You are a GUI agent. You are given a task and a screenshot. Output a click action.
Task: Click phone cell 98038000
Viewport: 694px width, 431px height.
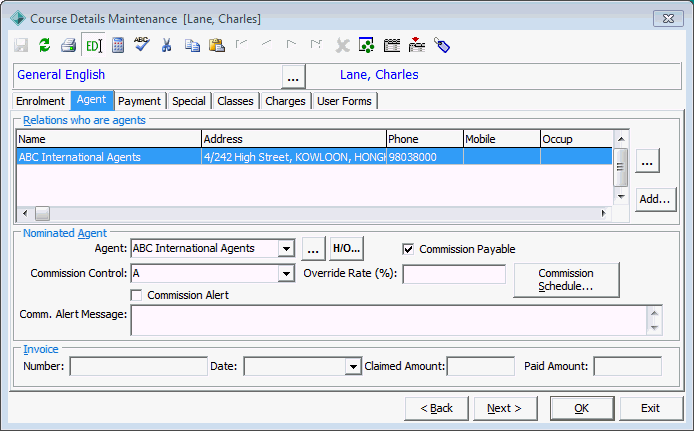(425, 157)
